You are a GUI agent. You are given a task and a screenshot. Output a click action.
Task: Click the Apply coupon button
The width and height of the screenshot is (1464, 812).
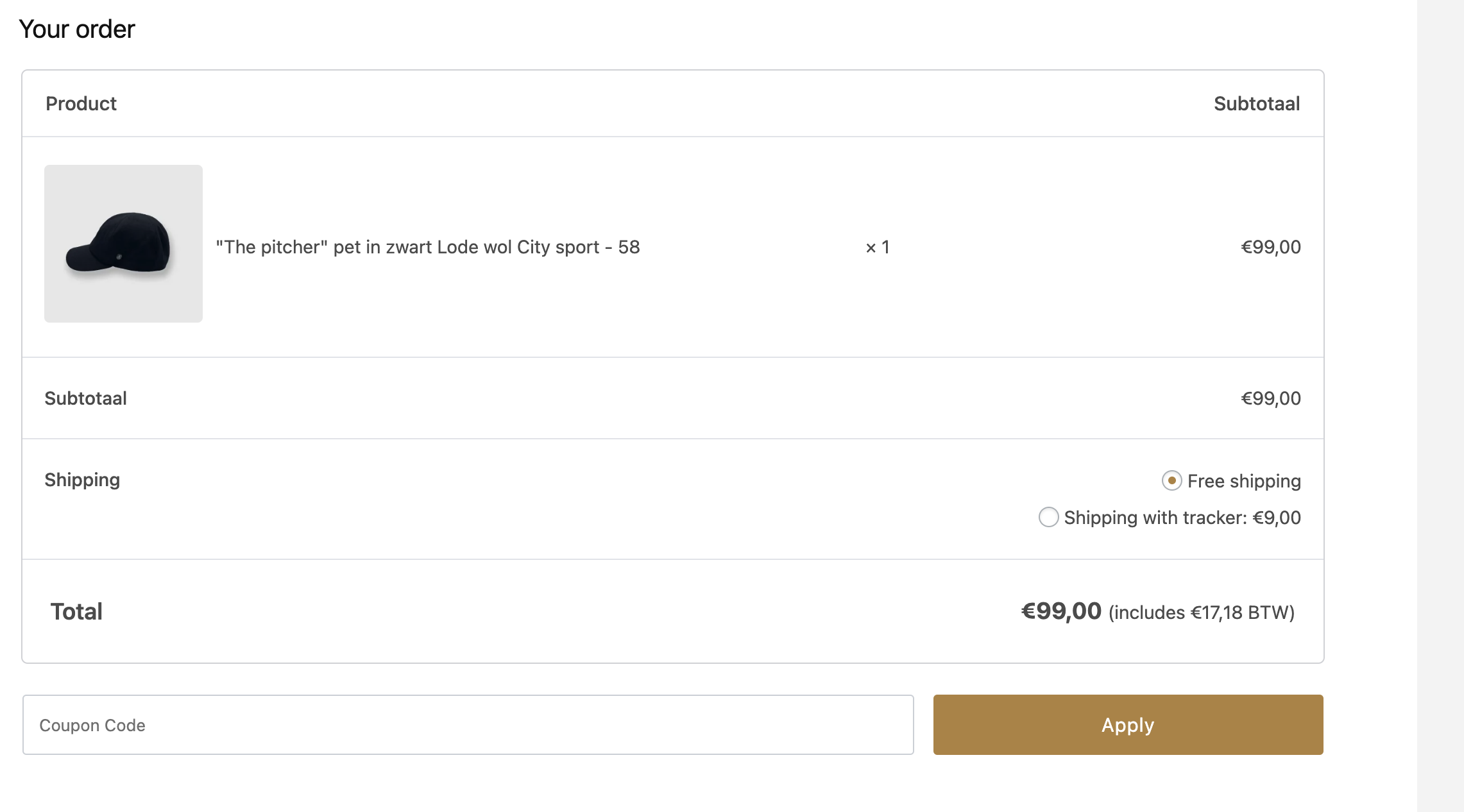coord(1128,725)
